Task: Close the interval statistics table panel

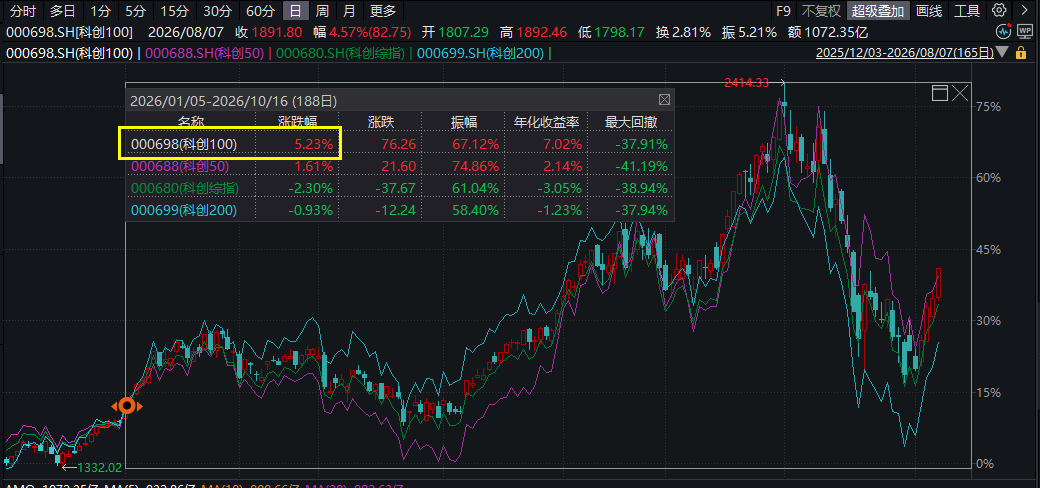Action: tap(664, 100)
